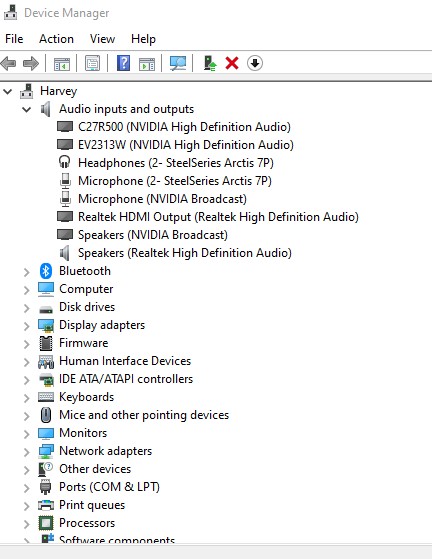Click the blue Help question-mark icon
The image size is (432, 559).
123,63
